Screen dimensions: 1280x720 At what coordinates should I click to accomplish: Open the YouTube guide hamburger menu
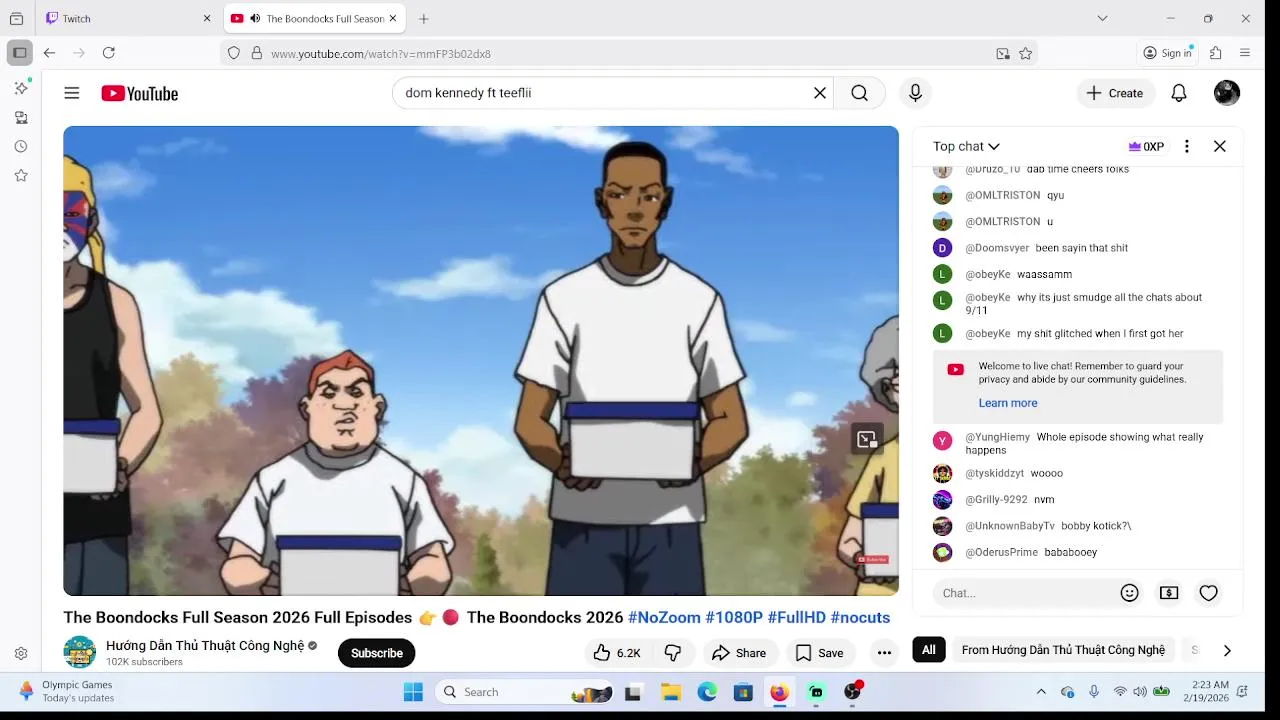tap(72, 93)
